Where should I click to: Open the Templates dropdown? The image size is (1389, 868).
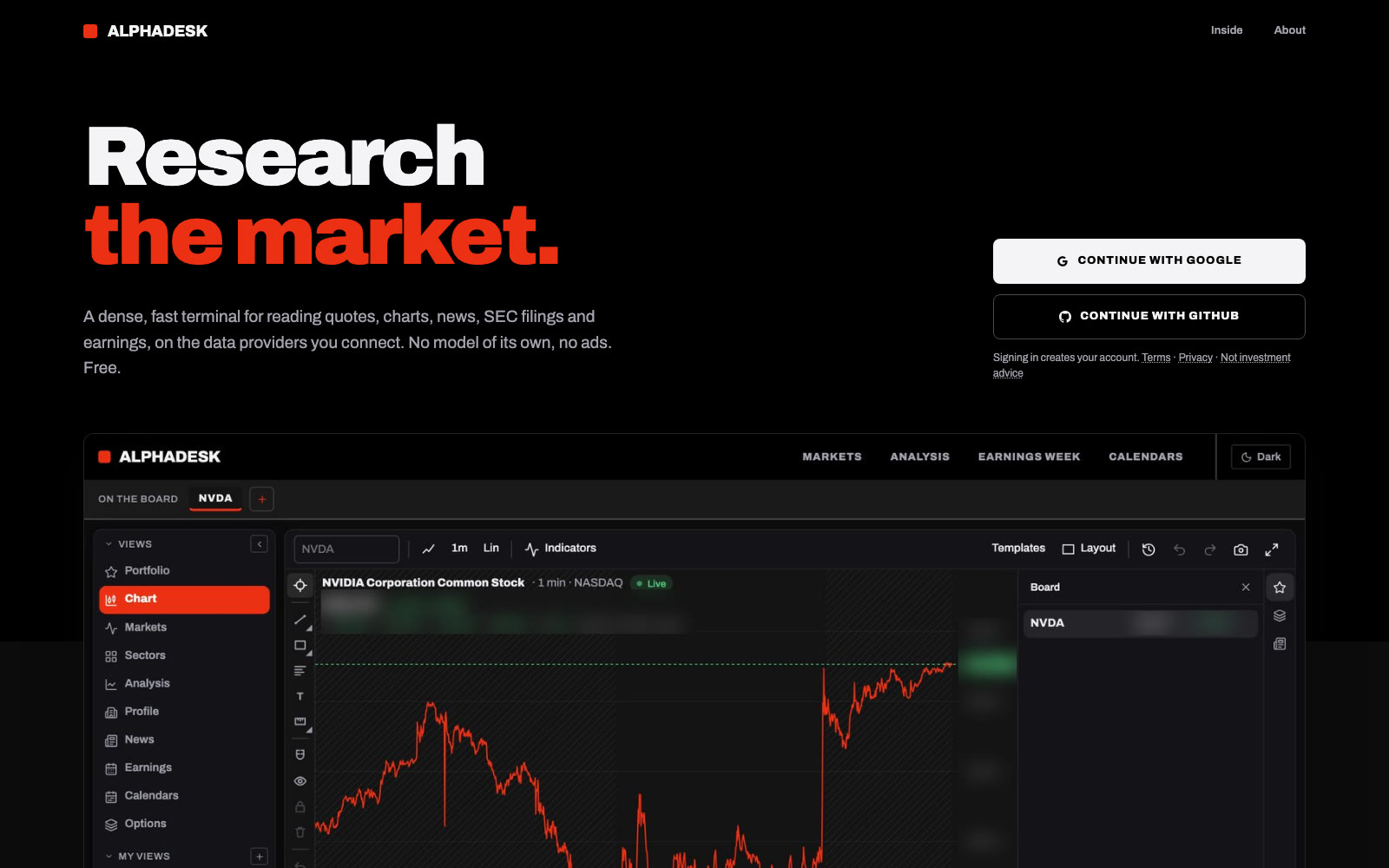[1018, 549]
